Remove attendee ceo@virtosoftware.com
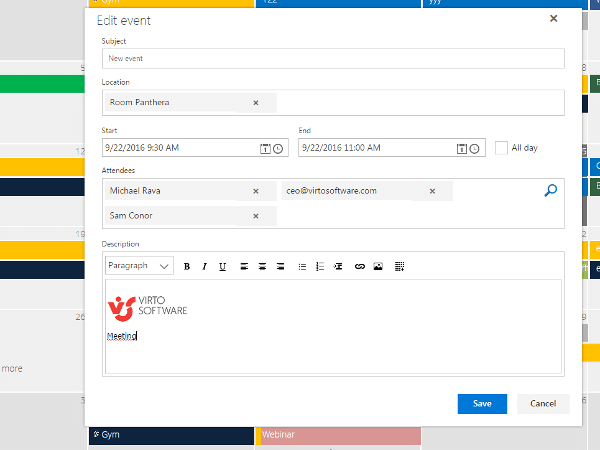This screenshot has height=450, width=600. pyautogui.click(x=432, y=191)
